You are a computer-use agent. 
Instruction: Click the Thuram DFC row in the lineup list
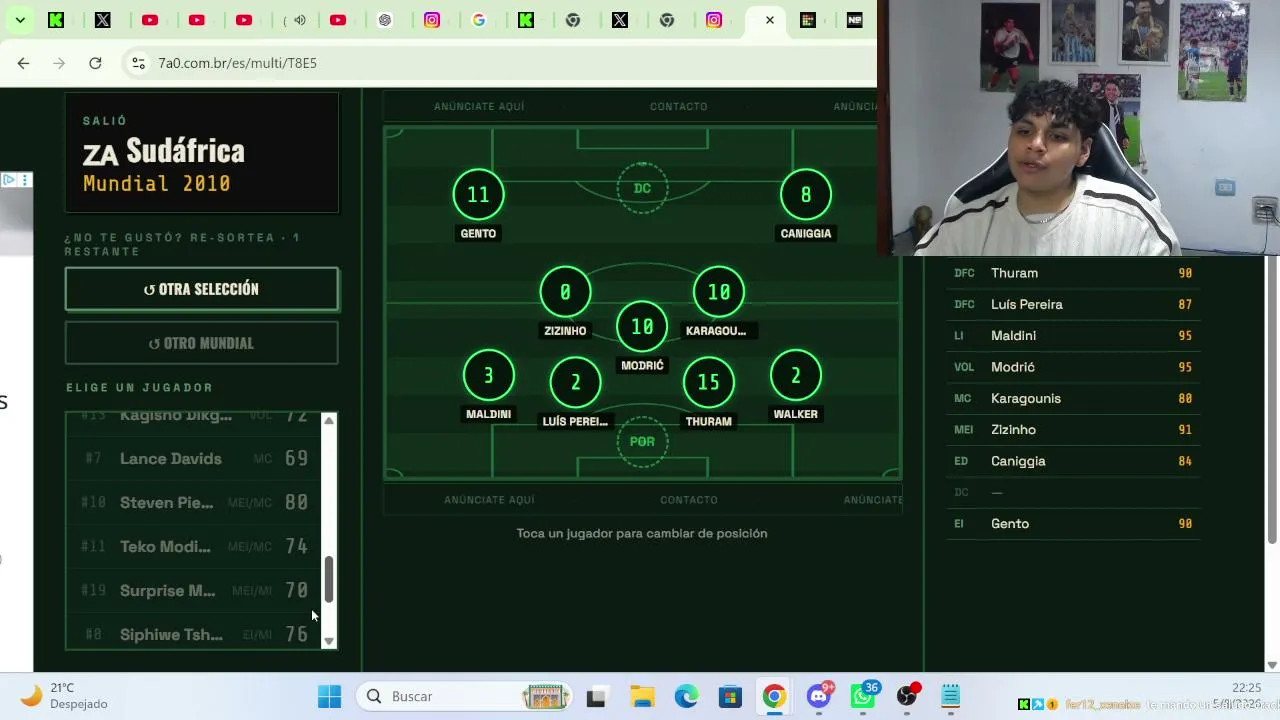(x=1073, y=273)
